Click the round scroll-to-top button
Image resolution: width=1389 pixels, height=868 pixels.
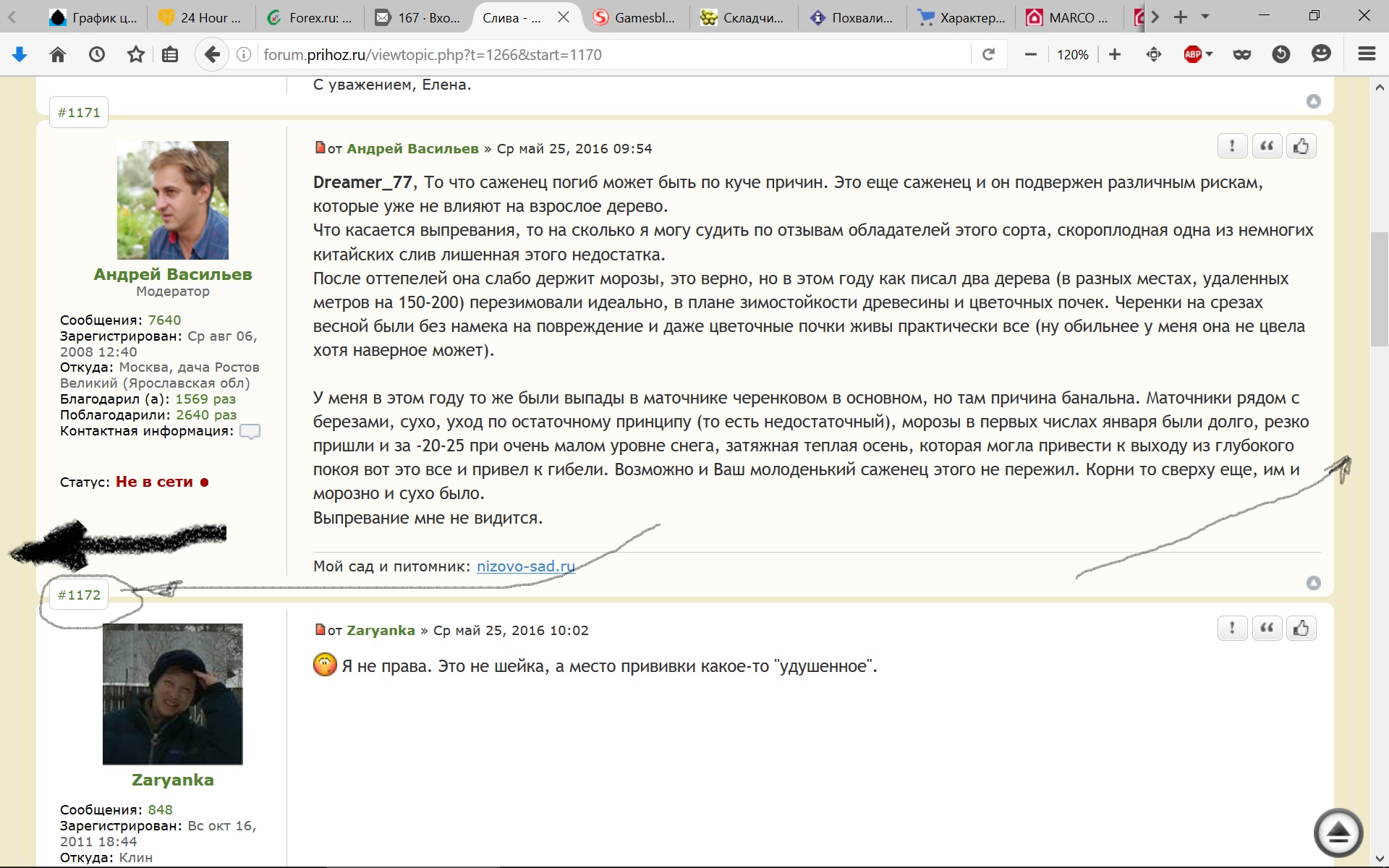(1338, 833)
